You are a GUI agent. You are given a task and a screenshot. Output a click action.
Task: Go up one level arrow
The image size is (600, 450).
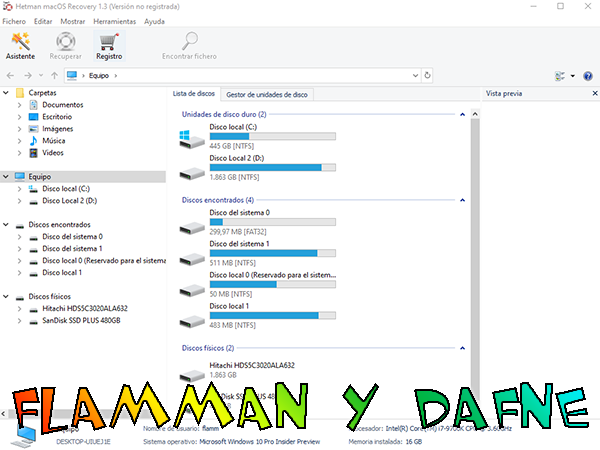54,75
